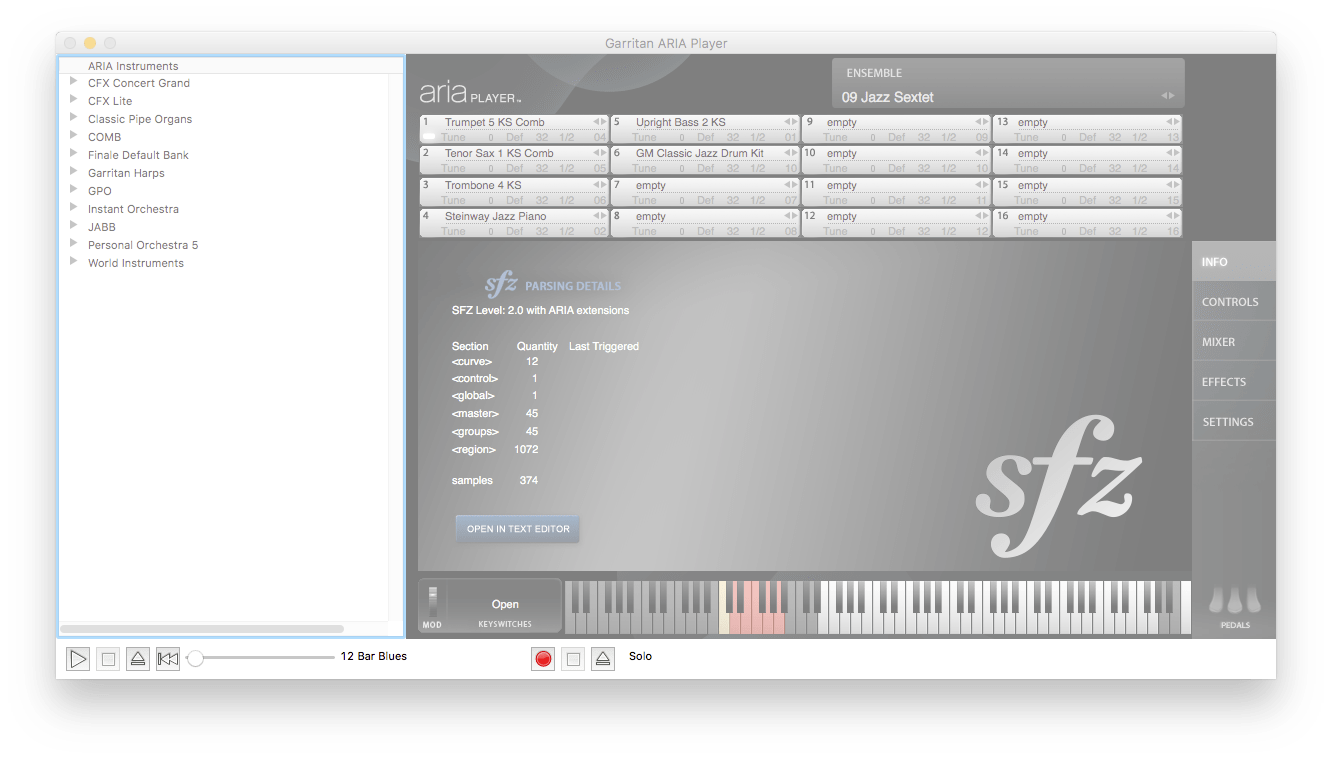Click the Open keyswitches display
This screenshot has width=1332, height=759.
[x=505, y=604]
